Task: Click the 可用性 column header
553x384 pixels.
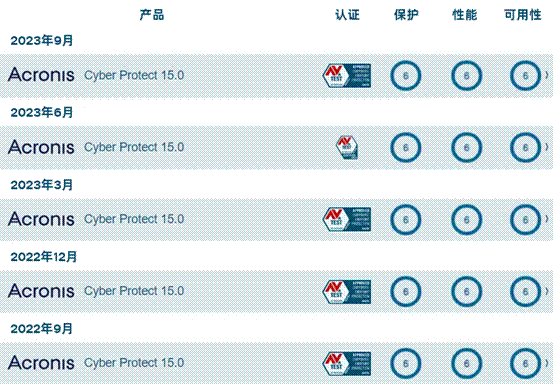Action: (x=523, y=15)
